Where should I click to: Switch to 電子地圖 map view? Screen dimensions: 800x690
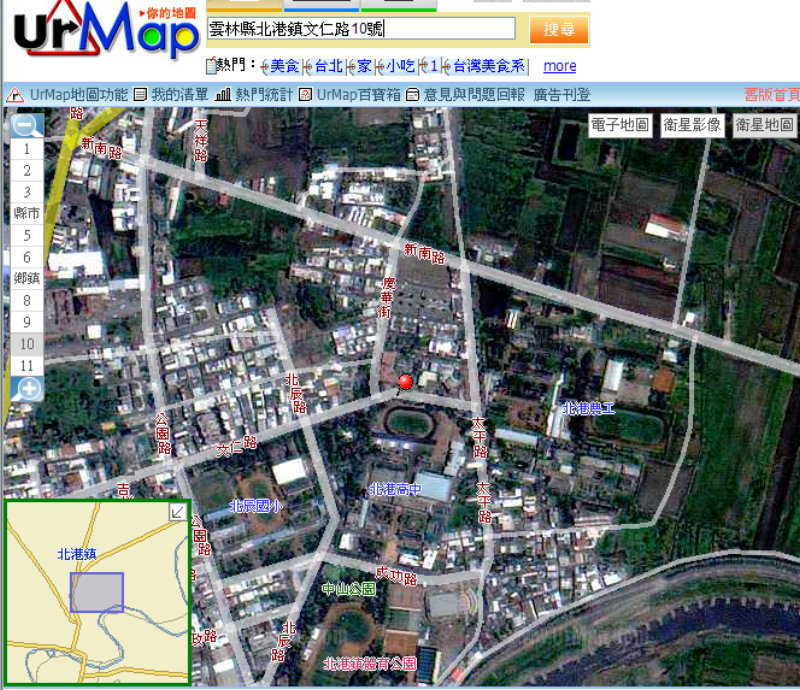[x=620, y=125]
